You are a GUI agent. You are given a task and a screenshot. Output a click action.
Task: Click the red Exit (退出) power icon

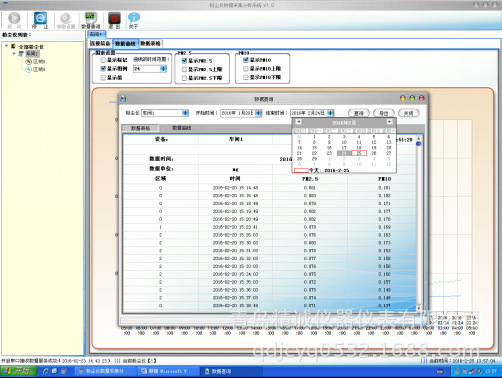click(114, 18)
